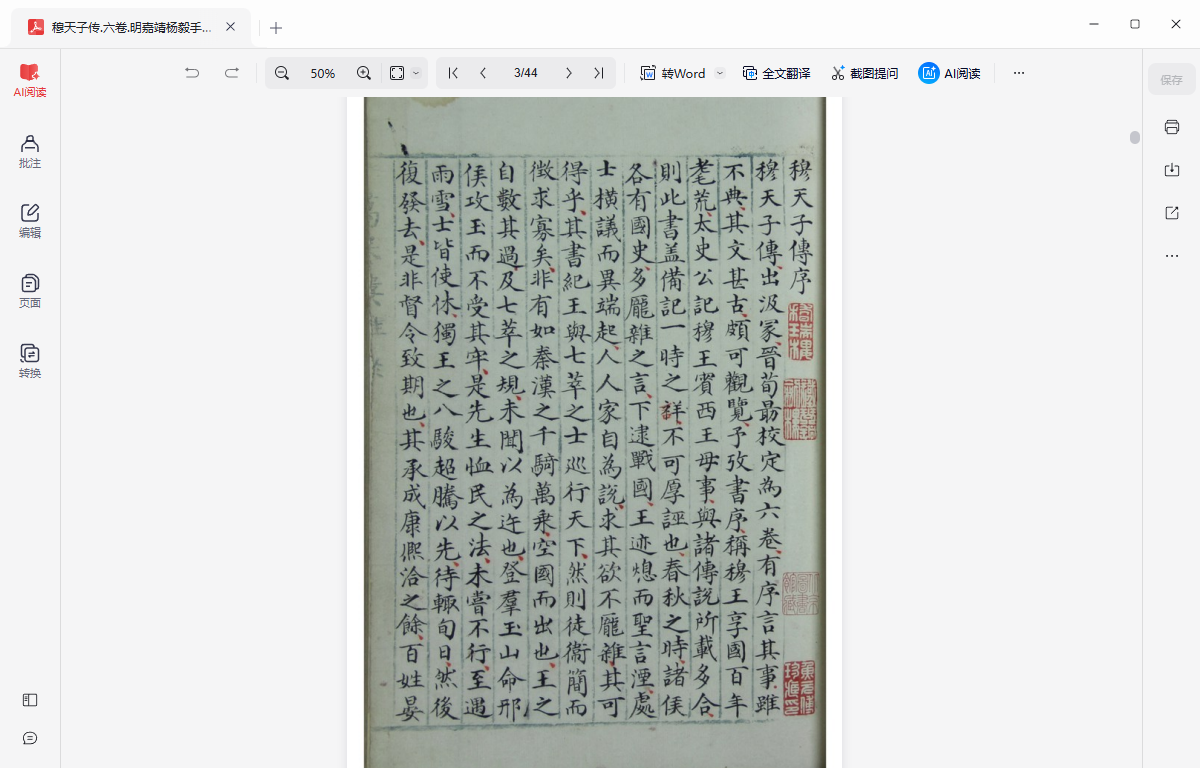
Task: Click the scanned manuscript page
Action: 595,432
